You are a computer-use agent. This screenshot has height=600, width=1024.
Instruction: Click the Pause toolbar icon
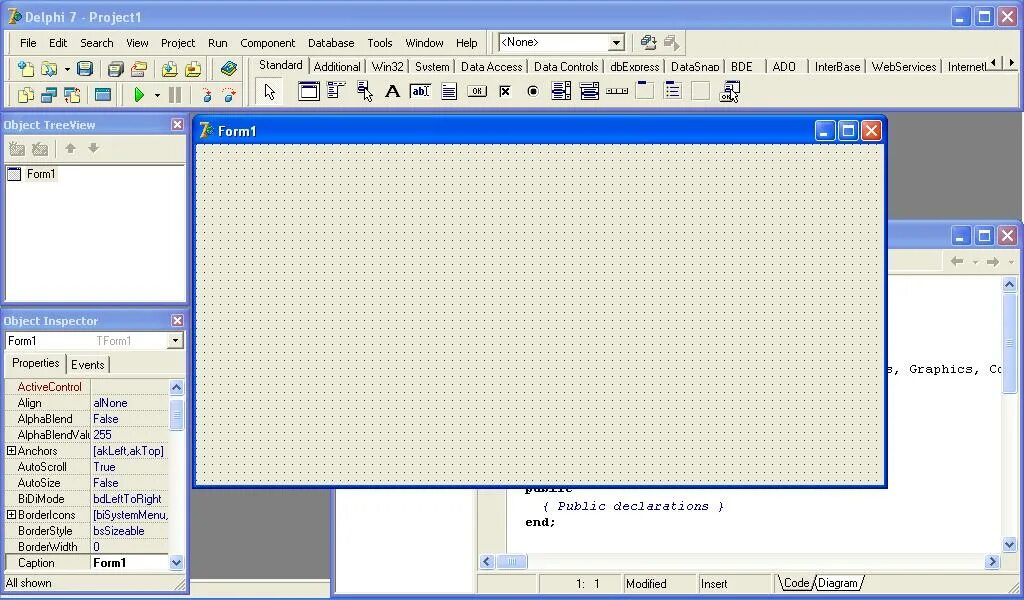coord(174,95)
